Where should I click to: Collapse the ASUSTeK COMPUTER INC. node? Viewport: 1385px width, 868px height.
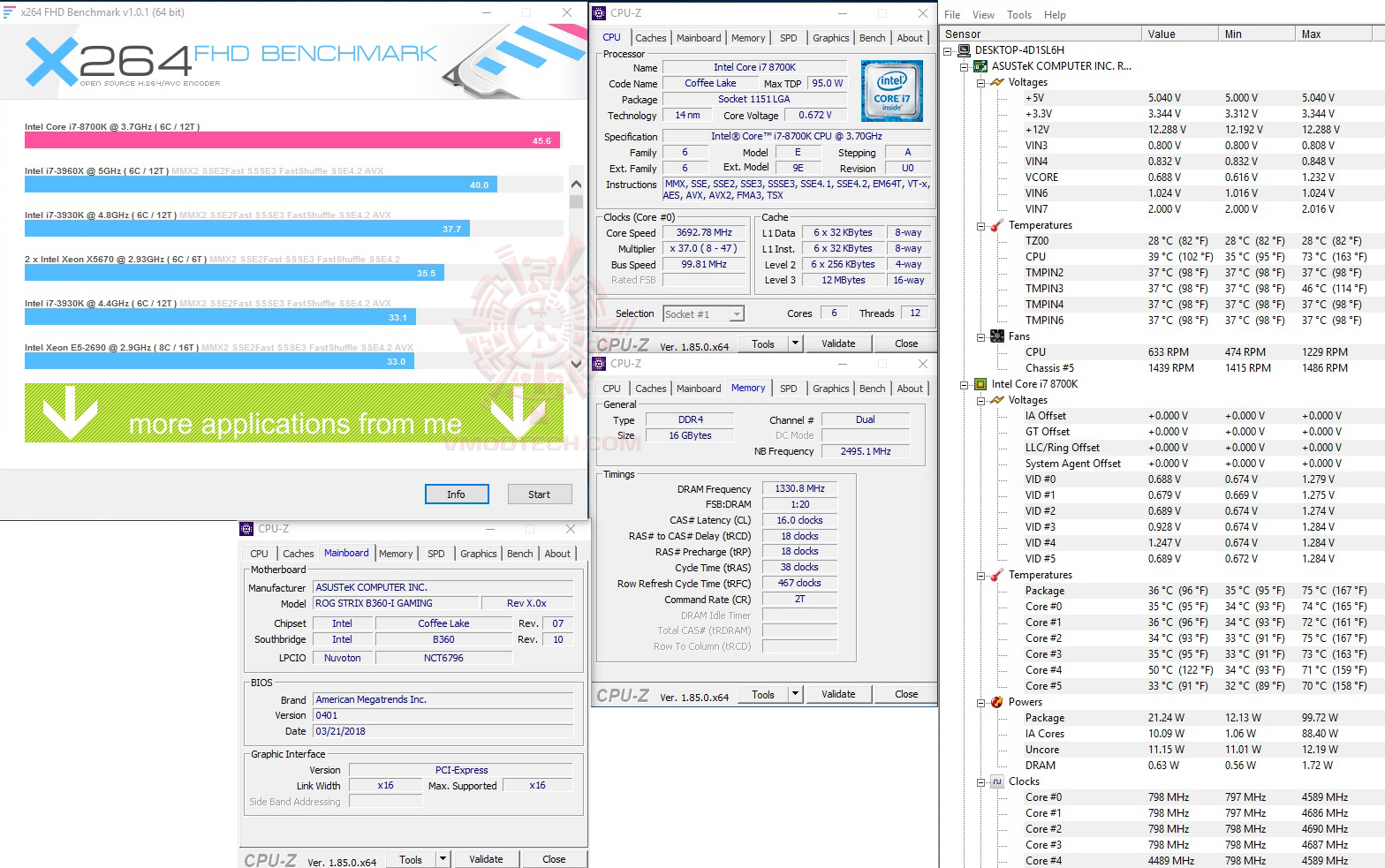pyautogui.click(x=965, y=66)
